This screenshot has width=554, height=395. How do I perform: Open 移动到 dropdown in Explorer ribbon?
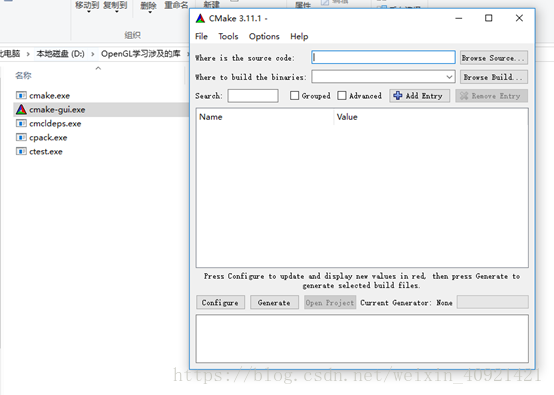87,6
